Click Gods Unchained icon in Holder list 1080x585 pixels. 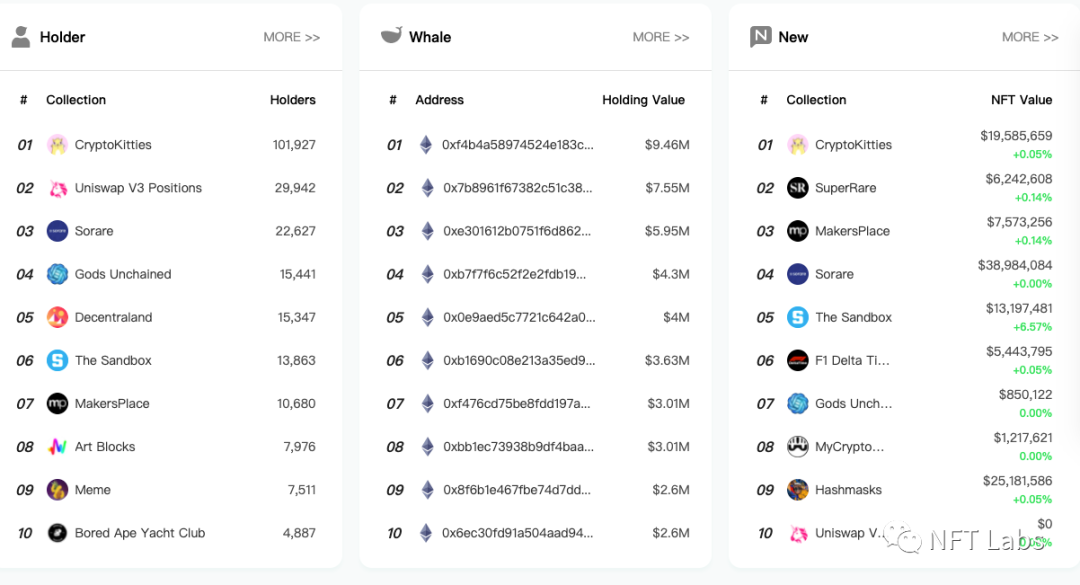57,274
